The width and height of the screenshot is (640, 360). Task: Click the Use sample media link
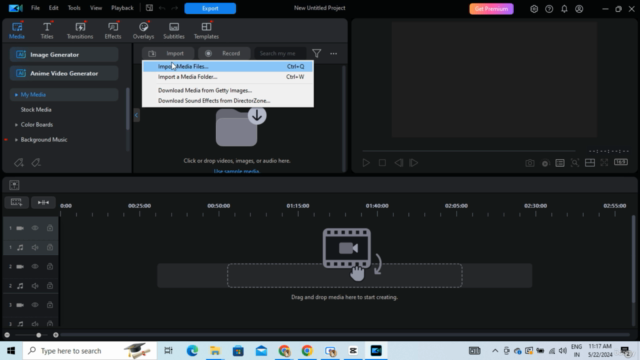point(237,171)
